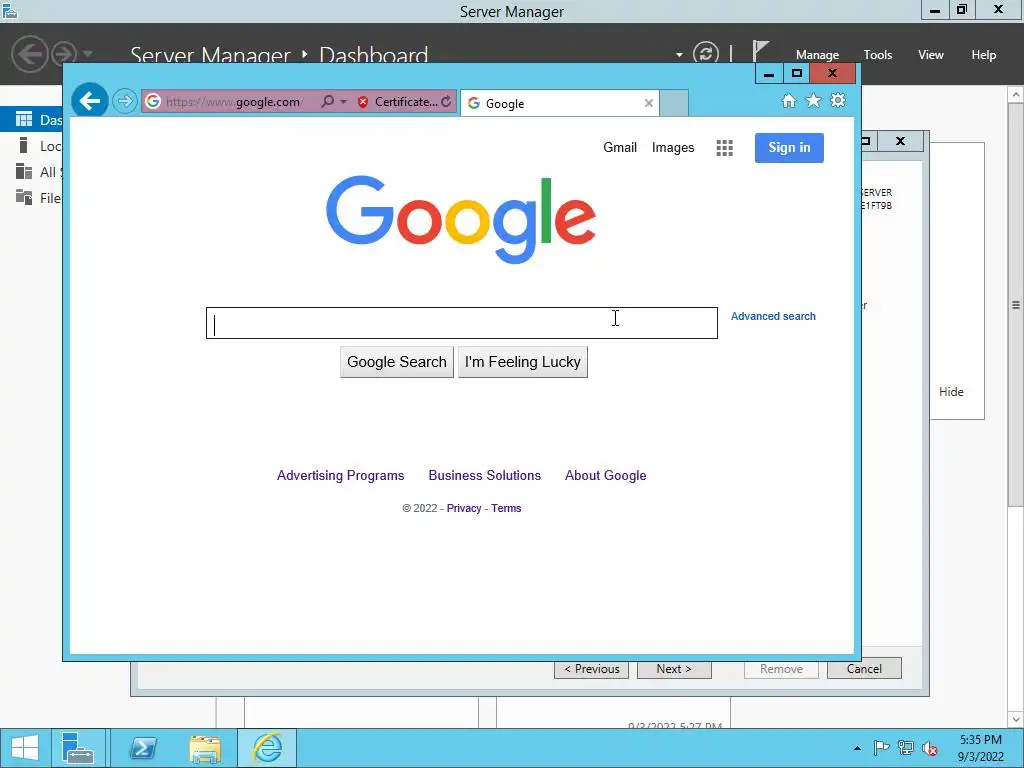This screenshot has width=1024, height=768.
Task: Show hidden system tray icons
Action: 857,748
